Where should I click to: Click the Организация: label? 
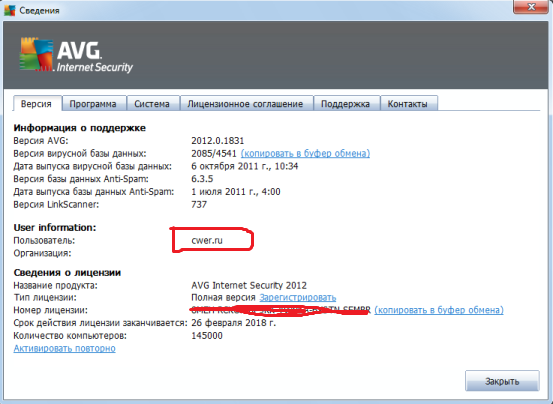pos(42,253)
